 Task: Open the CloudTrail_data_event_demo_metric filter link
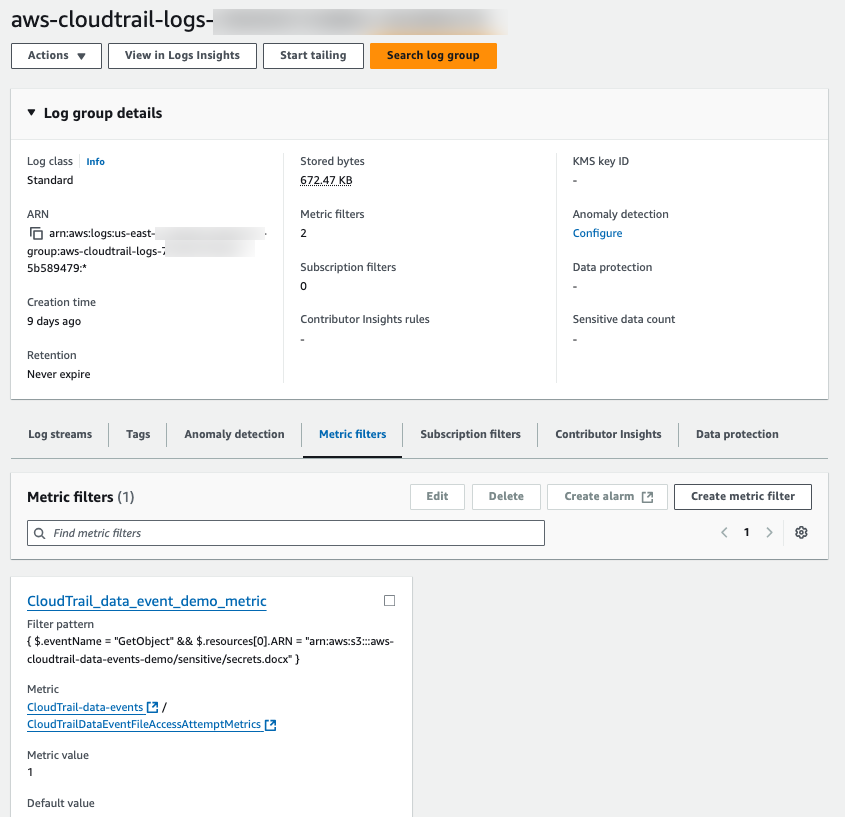pyautogui.click(x=146, y=601)
